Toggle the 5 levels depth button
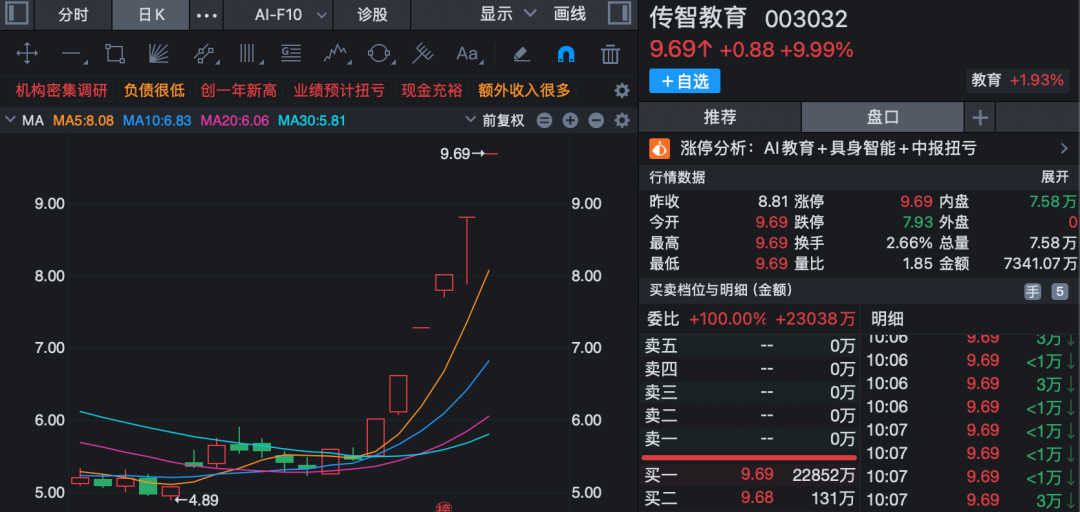Viewport: 1080px width, 512px height. point(1059,291)
